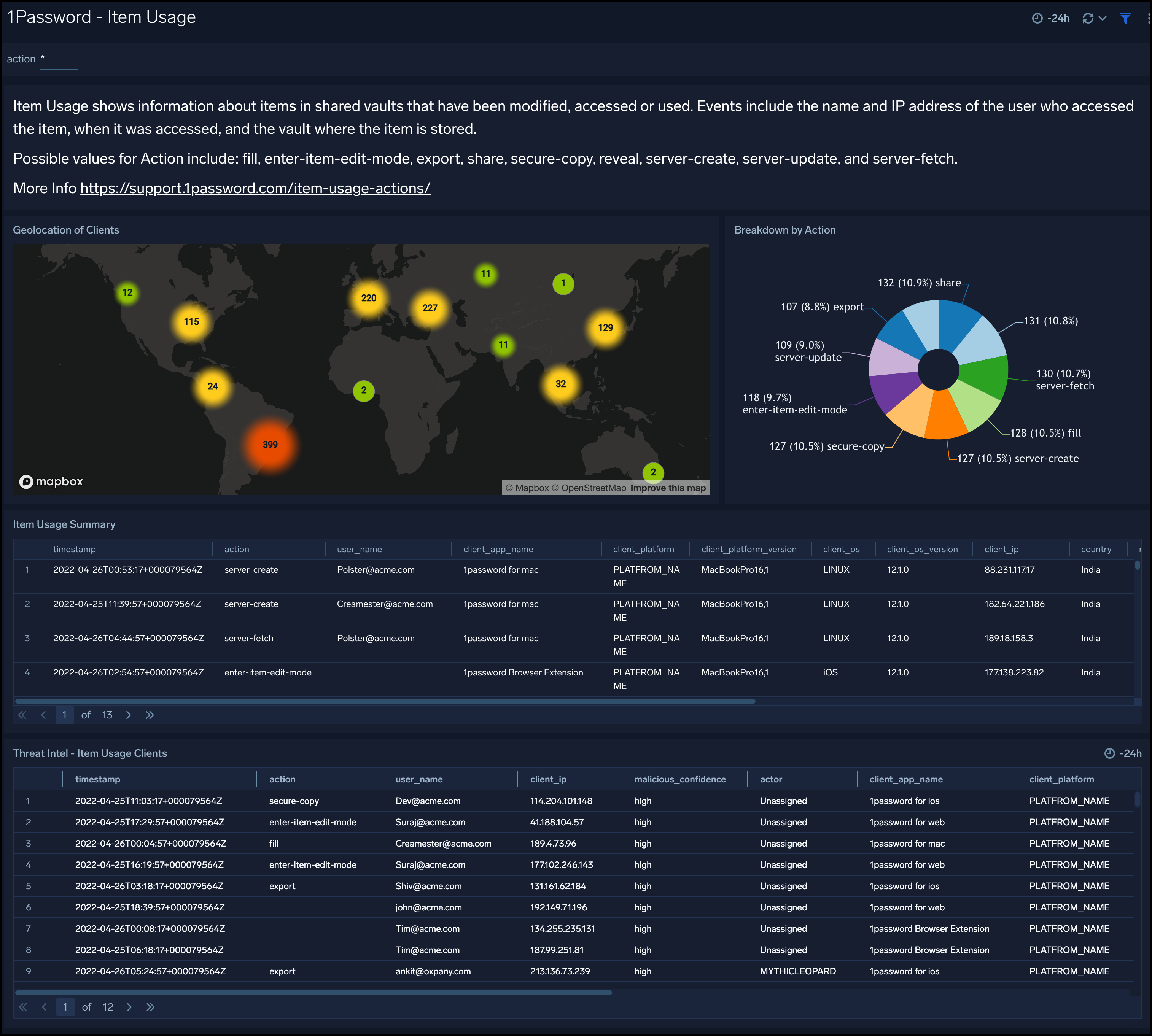This screenshot has height=1036, width=1152.
Task: Click the 399 cluster in South America
Action: pyautogui.click(x=270, y=445)
